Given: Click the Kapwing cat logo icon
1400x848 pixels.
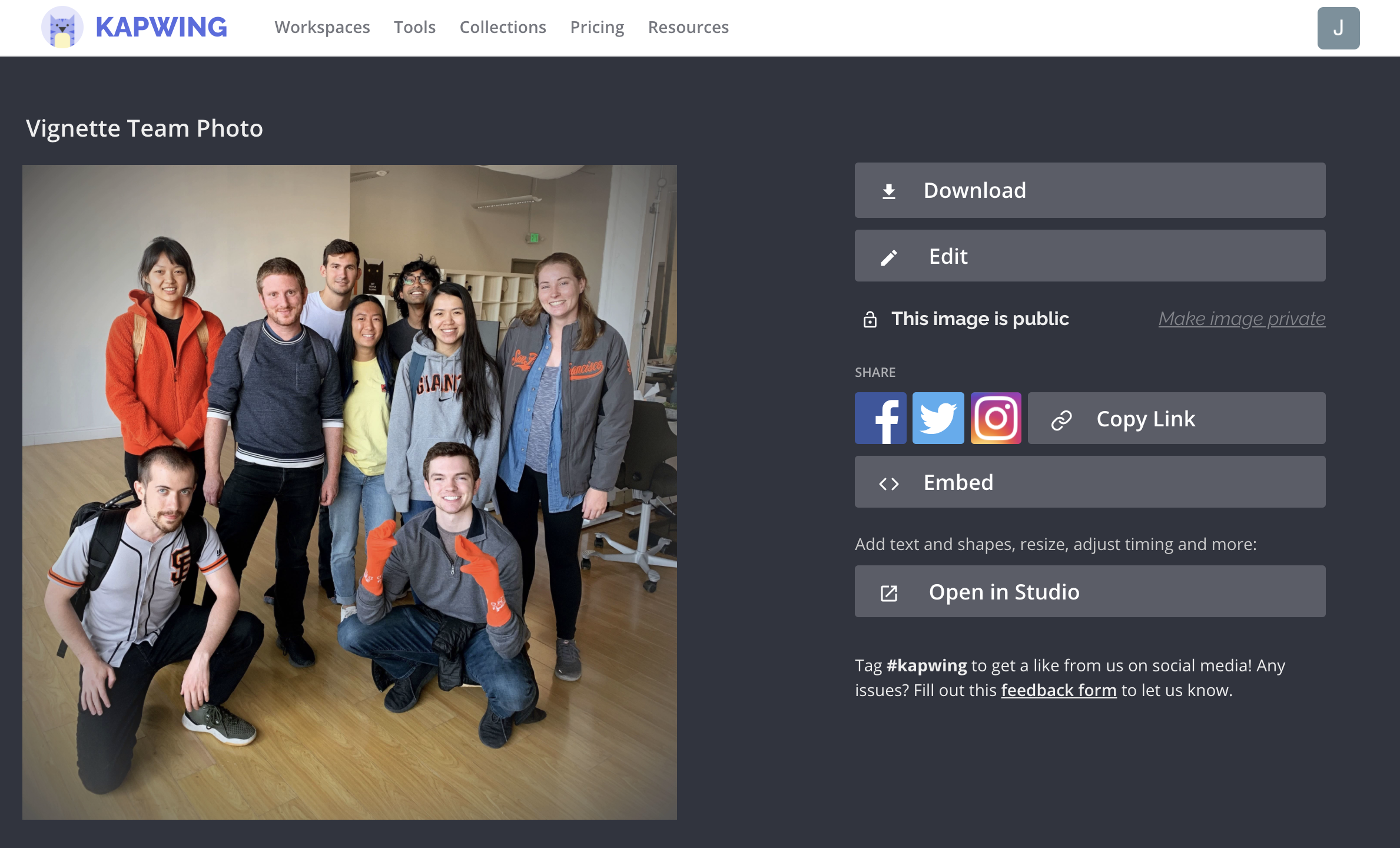Looking at the screenshot, I should [x=62, y=28].
